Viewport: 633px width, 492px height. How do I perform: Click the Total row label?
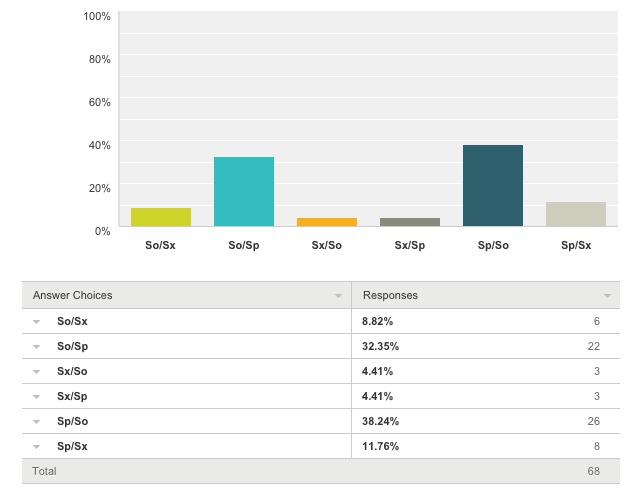(45, 471)
